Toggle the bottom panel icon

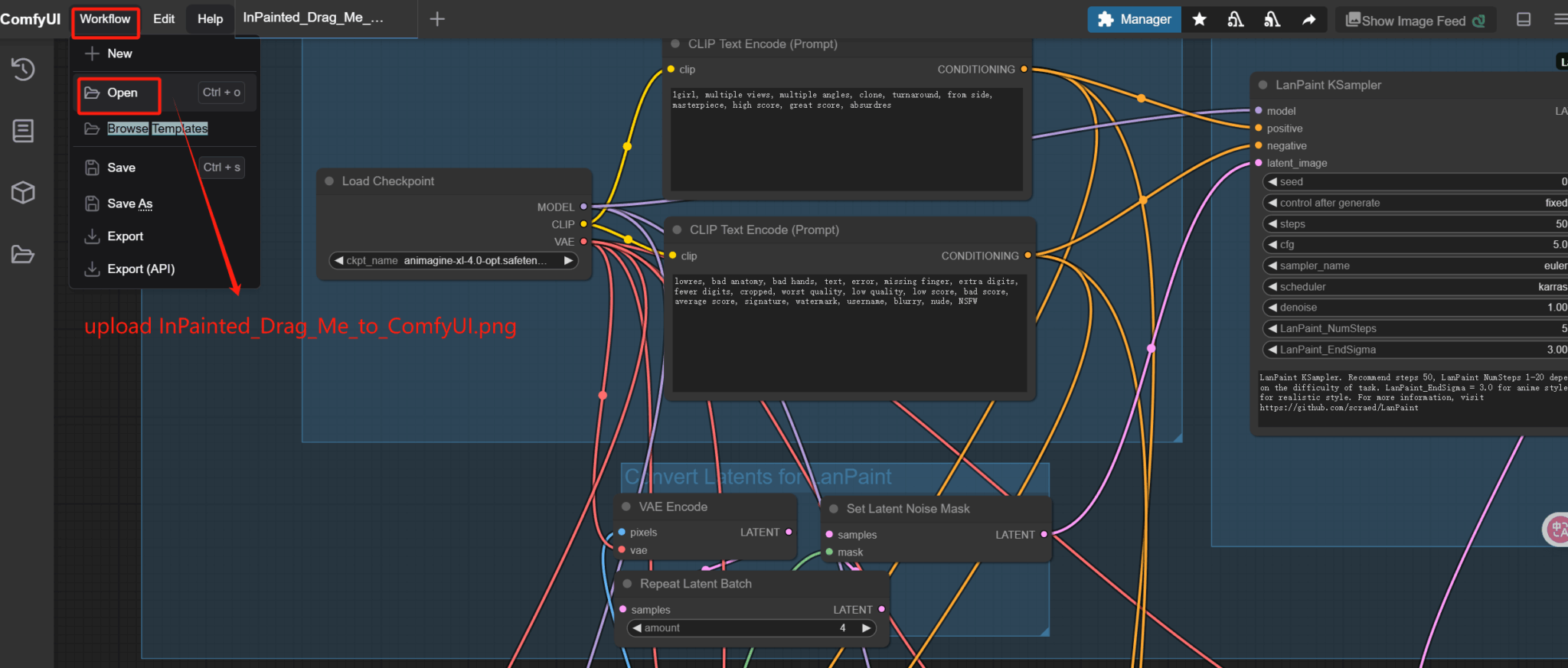click(x=1524, y=20)
